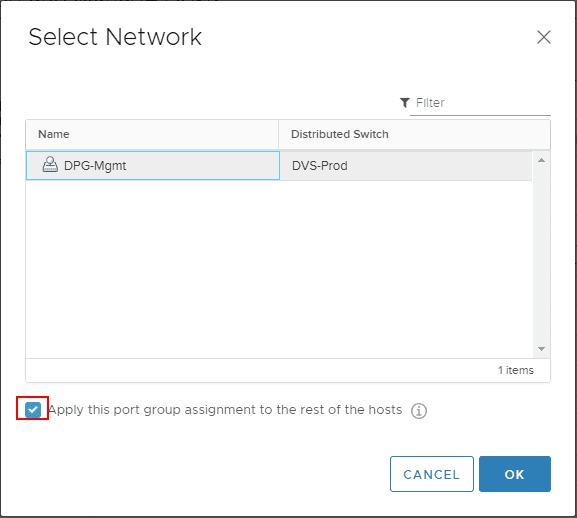Click the '1 items' count text
The image size is (577, 518).
tap(516, 370)
